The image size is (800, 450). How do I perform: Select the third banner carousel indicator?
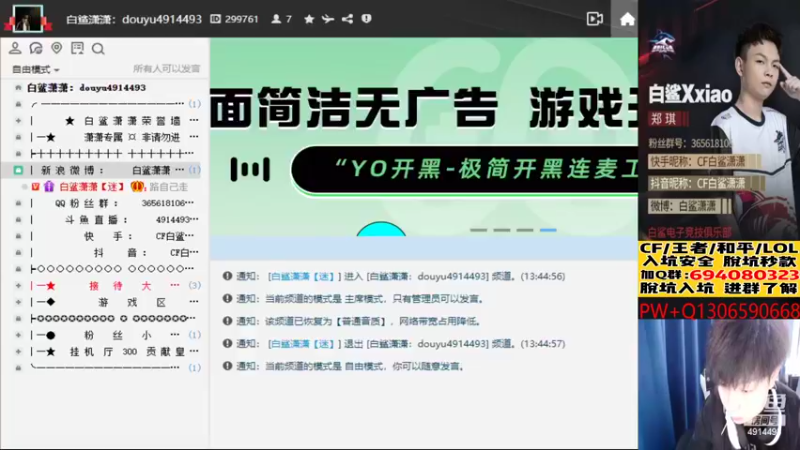(x=524, y=230)
